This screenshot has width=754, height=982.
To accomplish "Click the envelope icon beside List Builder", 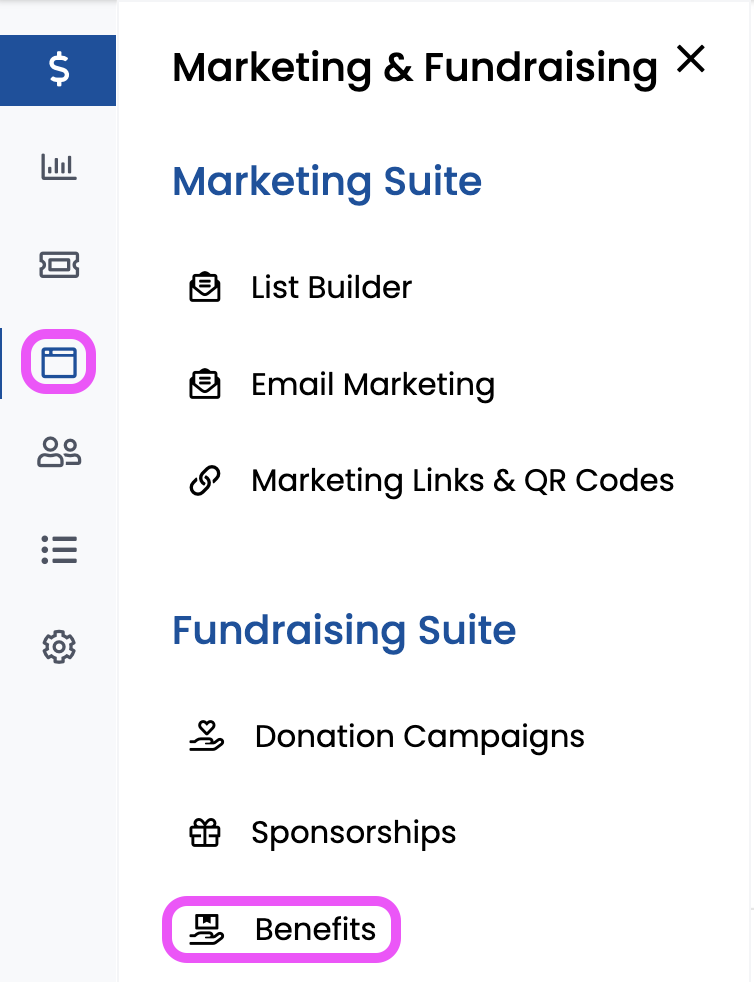I will (x=205, y=288).
